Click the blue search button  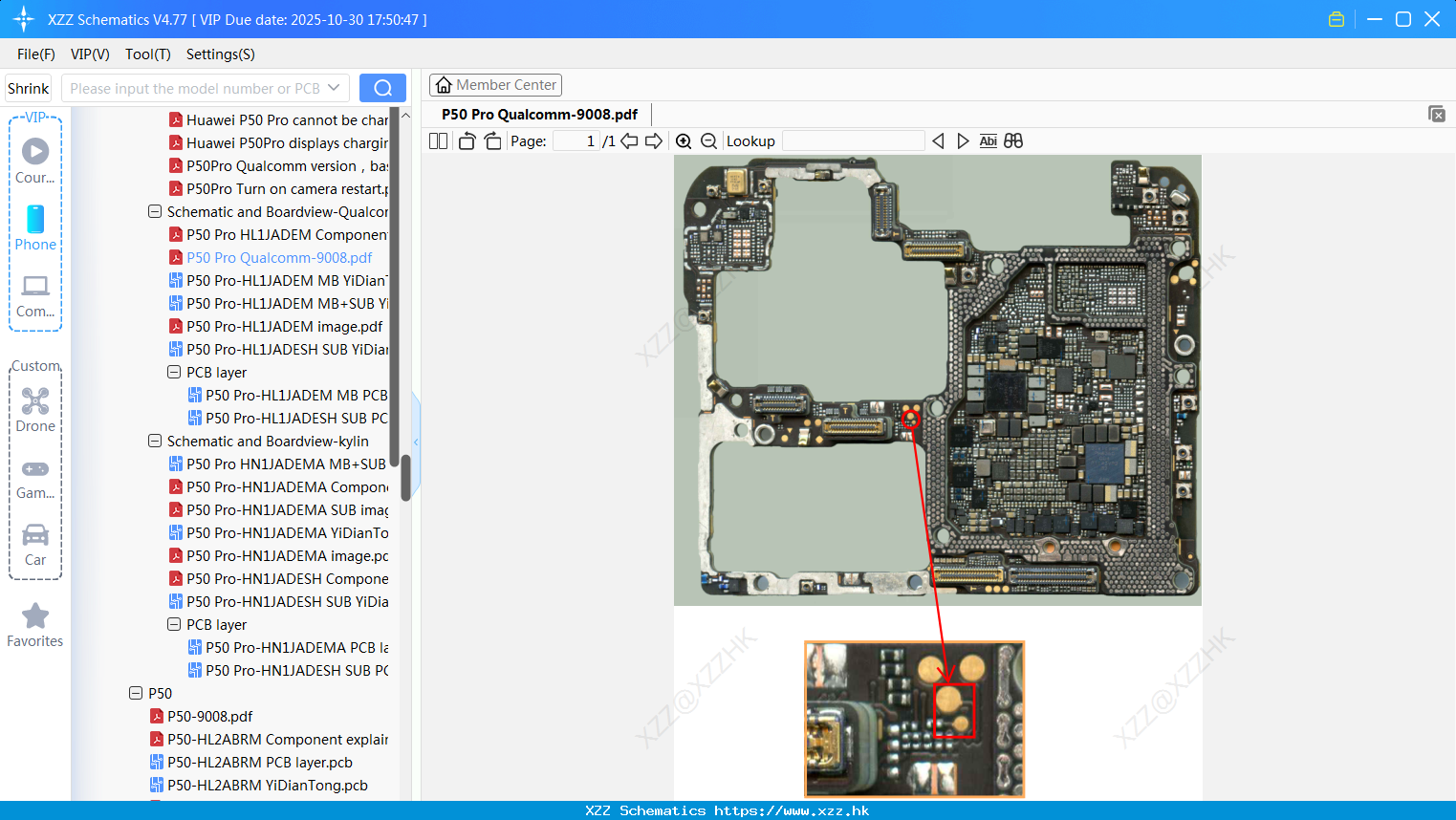point(382,88)
